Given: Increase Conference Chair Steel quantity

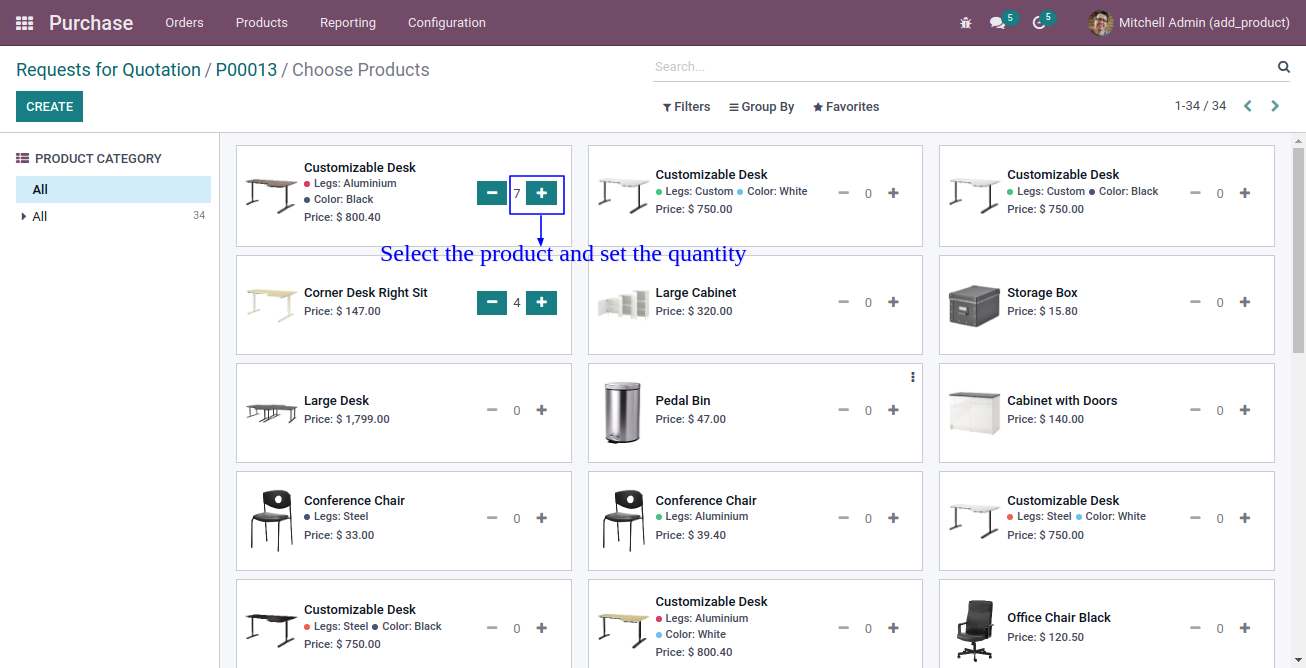Looking at the screenshot, I should (x=542, y=518).
